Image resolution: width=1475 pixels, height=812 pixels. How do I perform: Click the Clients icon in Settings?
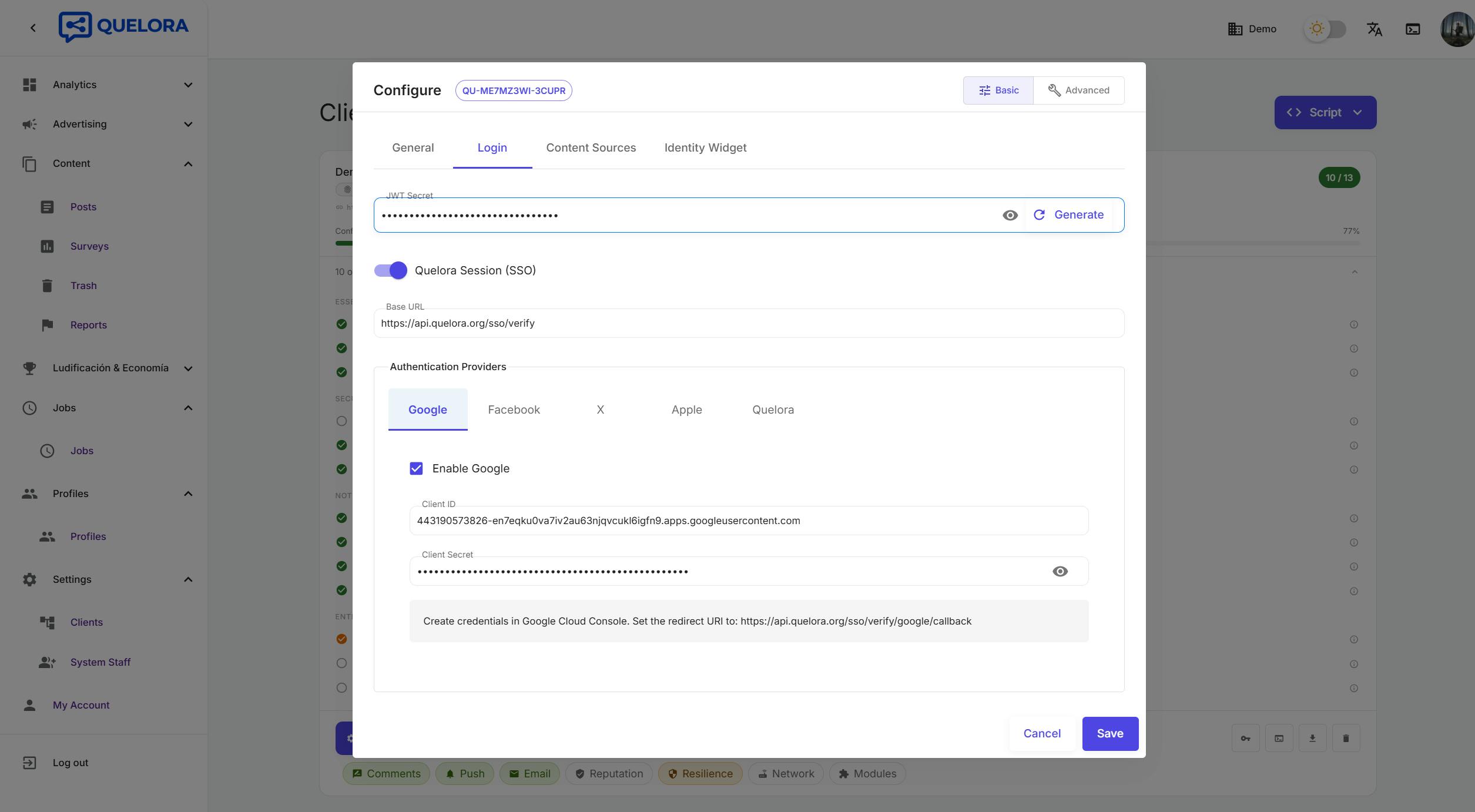(x=47, y=622)
